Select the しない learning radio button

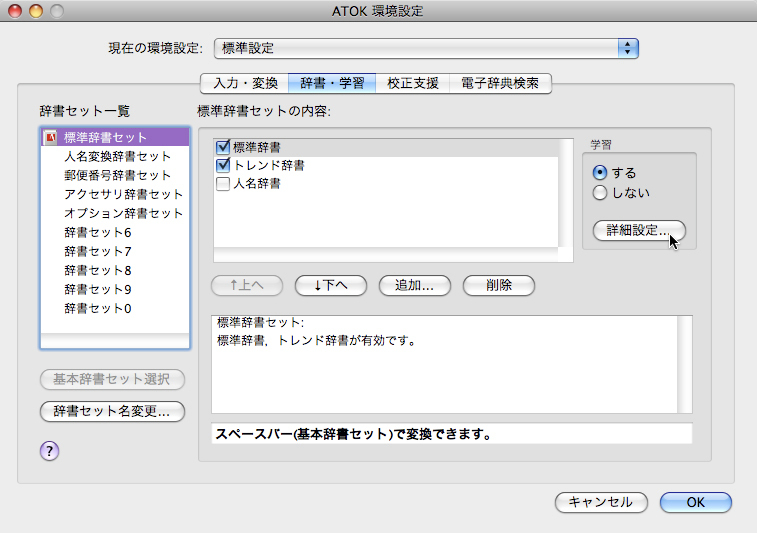(x=599, y=193)
